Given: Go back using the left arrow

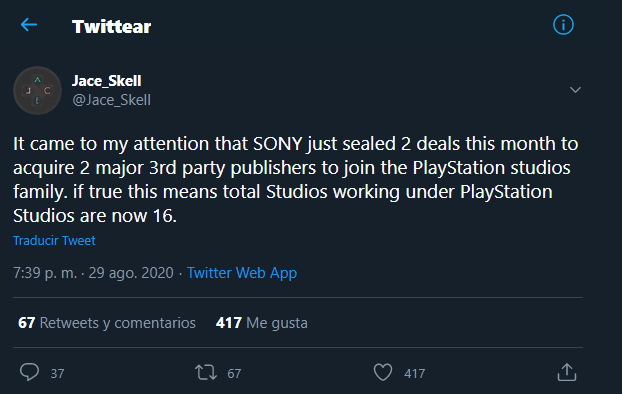Looking at the screenshot, I should (x=29, y=25).
